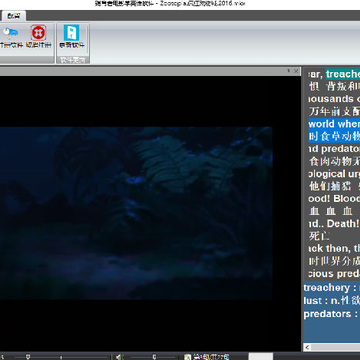This screenshot has height=360, width=360.
Task: Select the subtitle line 'ood! Blood'
Action: (334, 199)
